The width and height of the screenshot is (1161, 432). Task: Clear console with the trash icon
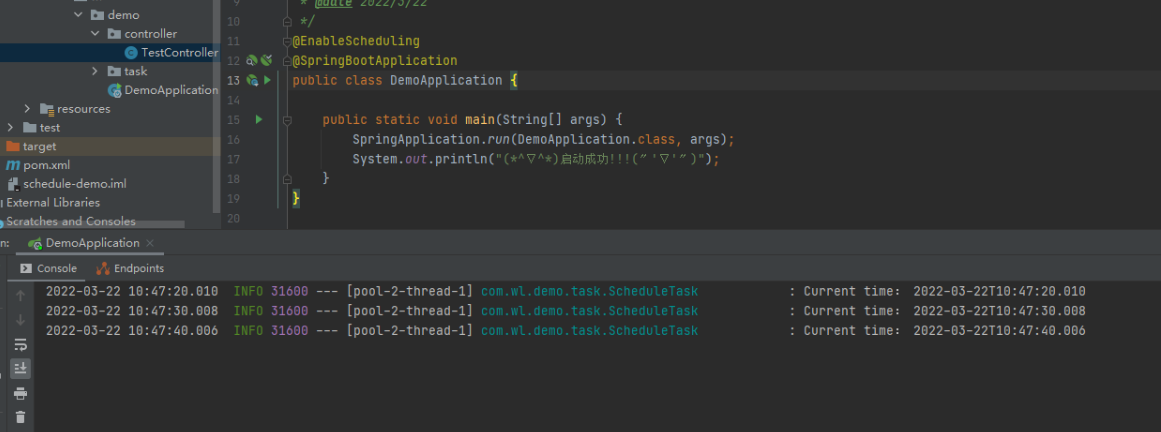coord(20,417)
